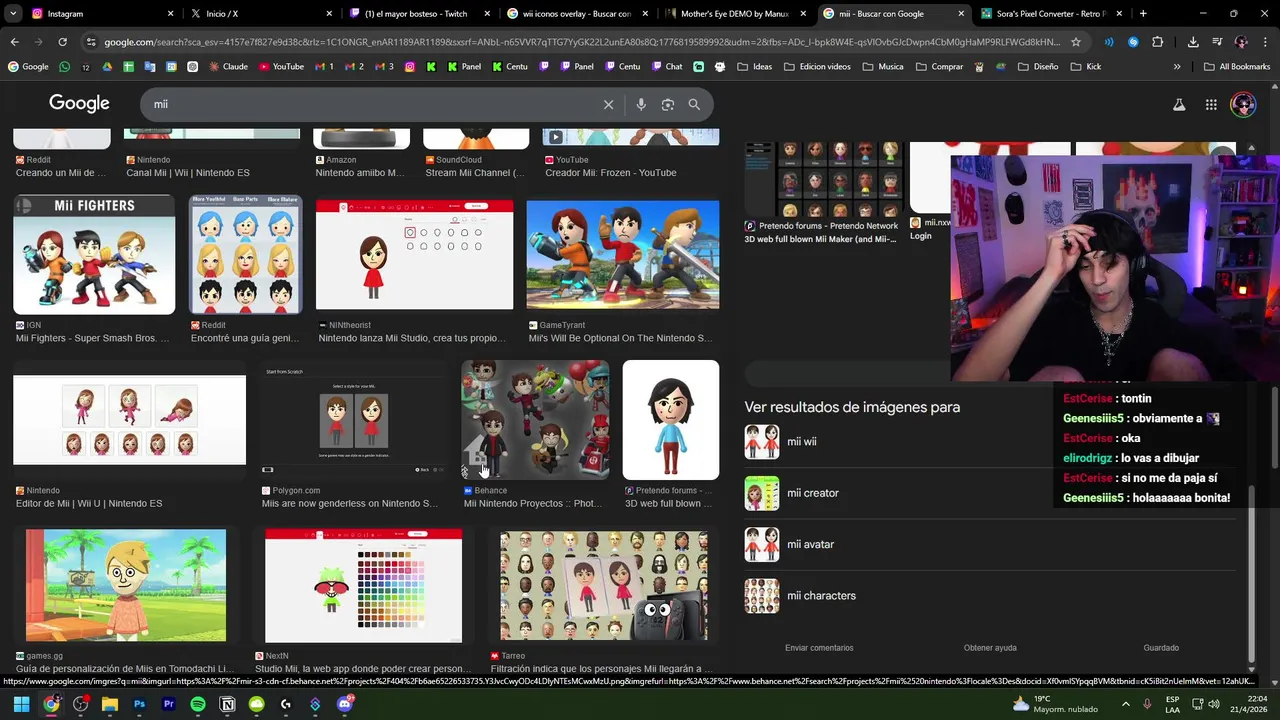Open the Diseño bookmarks folder
Image resolution: width=1280 pixels, height=720 pixels.
pyautogui.click(x=1037, y=67)
